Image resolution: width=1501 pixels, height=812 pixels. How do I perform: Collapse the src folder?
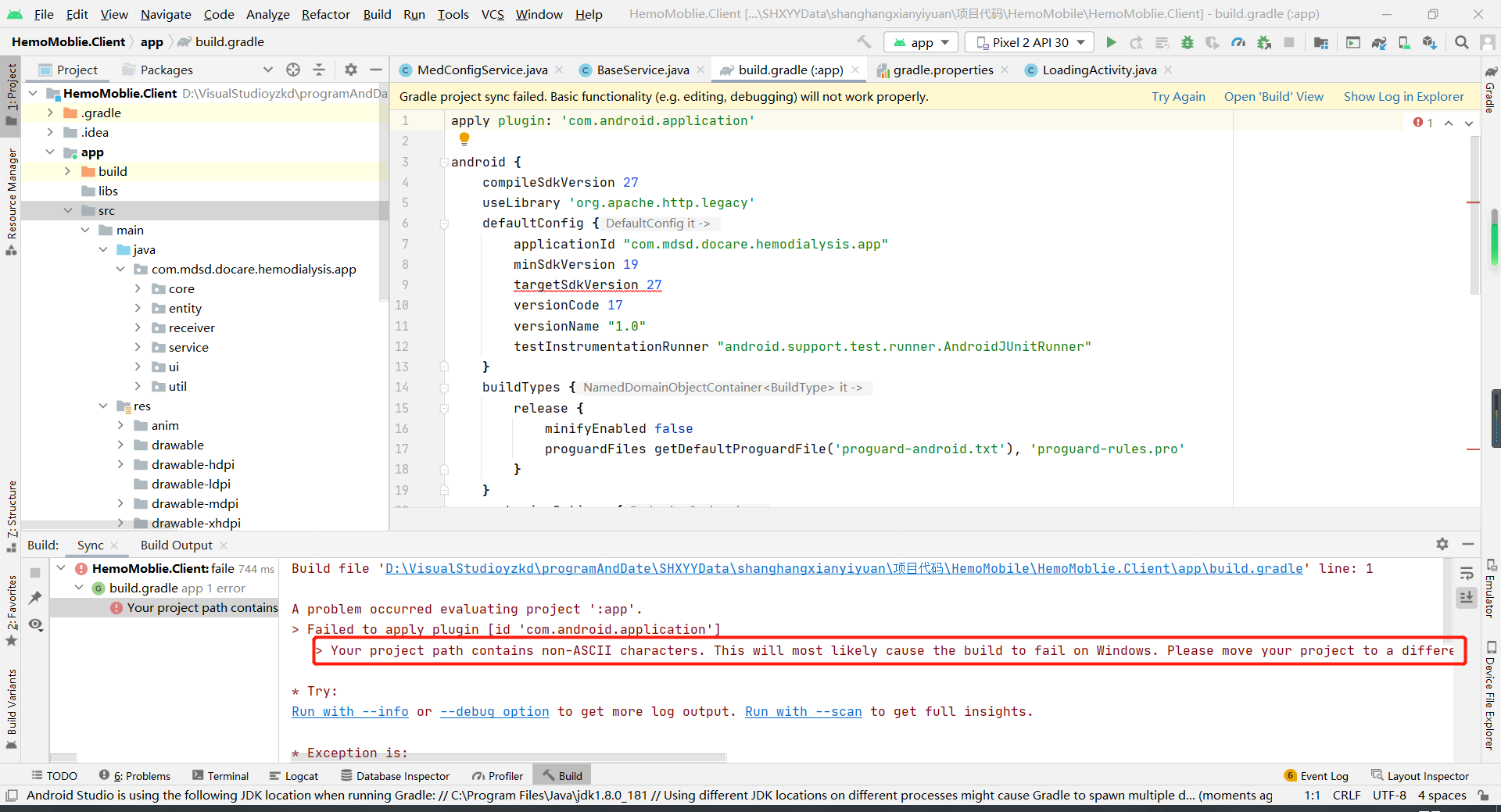[x=67, y=210]
